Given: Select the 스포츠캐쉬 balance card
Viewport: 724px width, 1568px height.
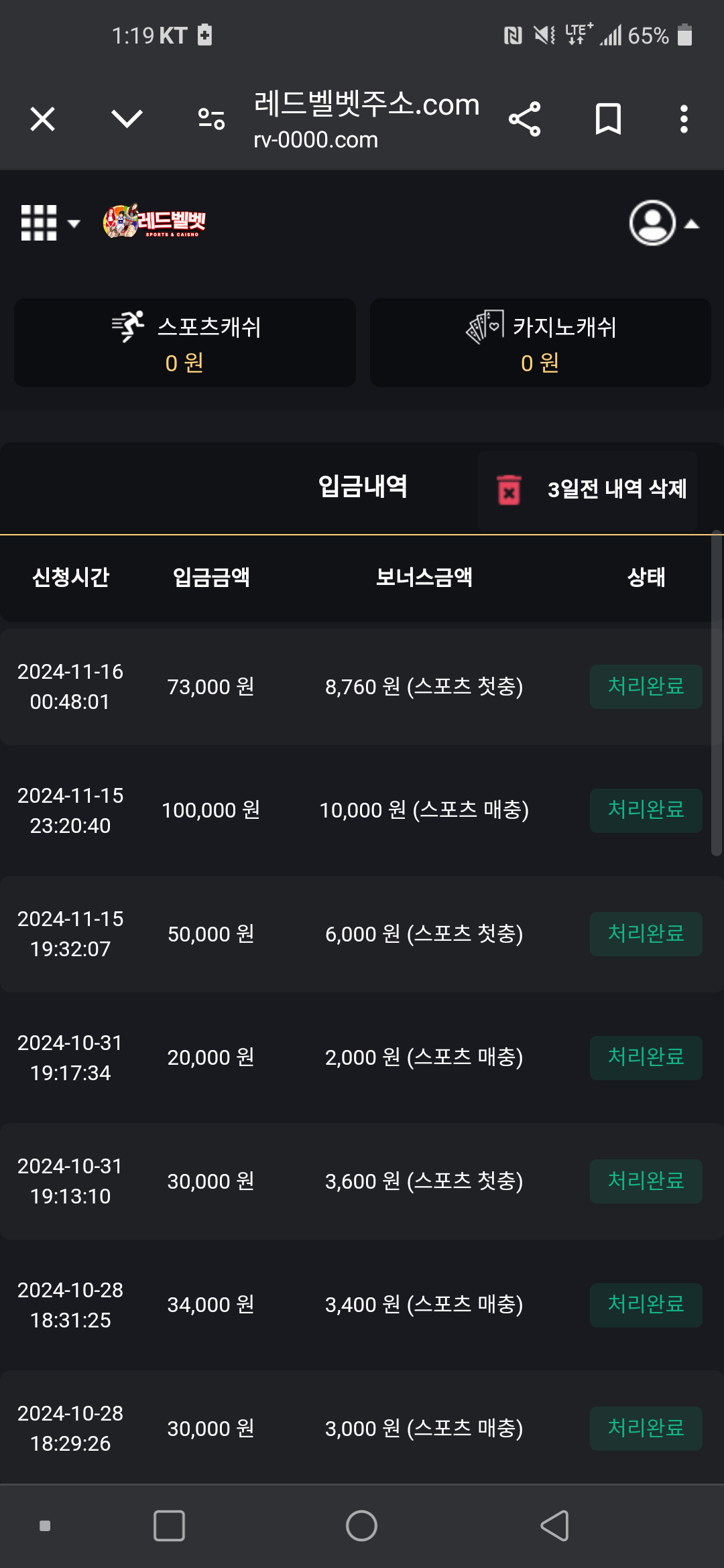Looking at the screenshot, I should (185, 342).
